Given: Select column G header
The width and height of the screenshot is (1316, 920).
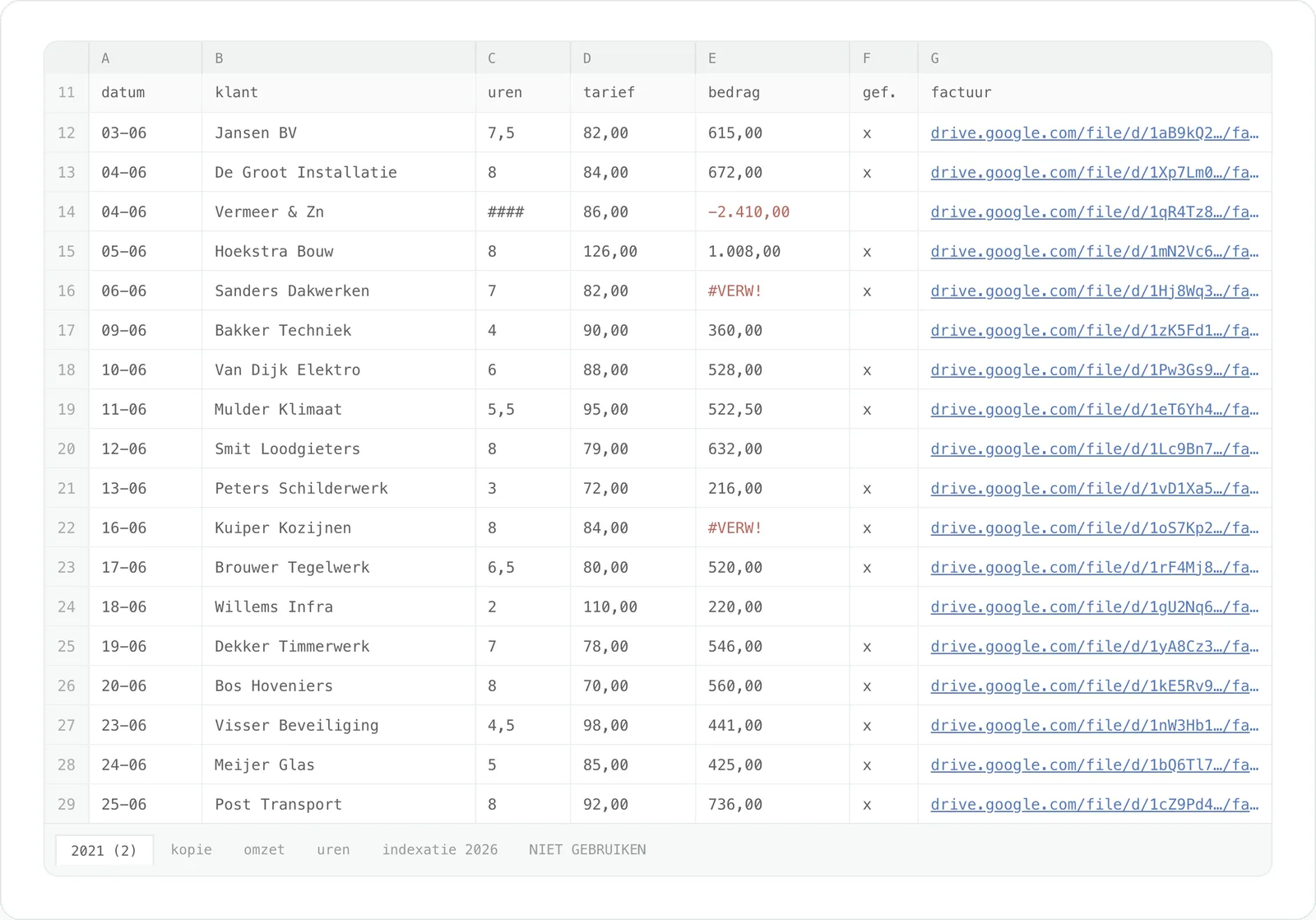Looking at the screenshot, I should 1095,58.
